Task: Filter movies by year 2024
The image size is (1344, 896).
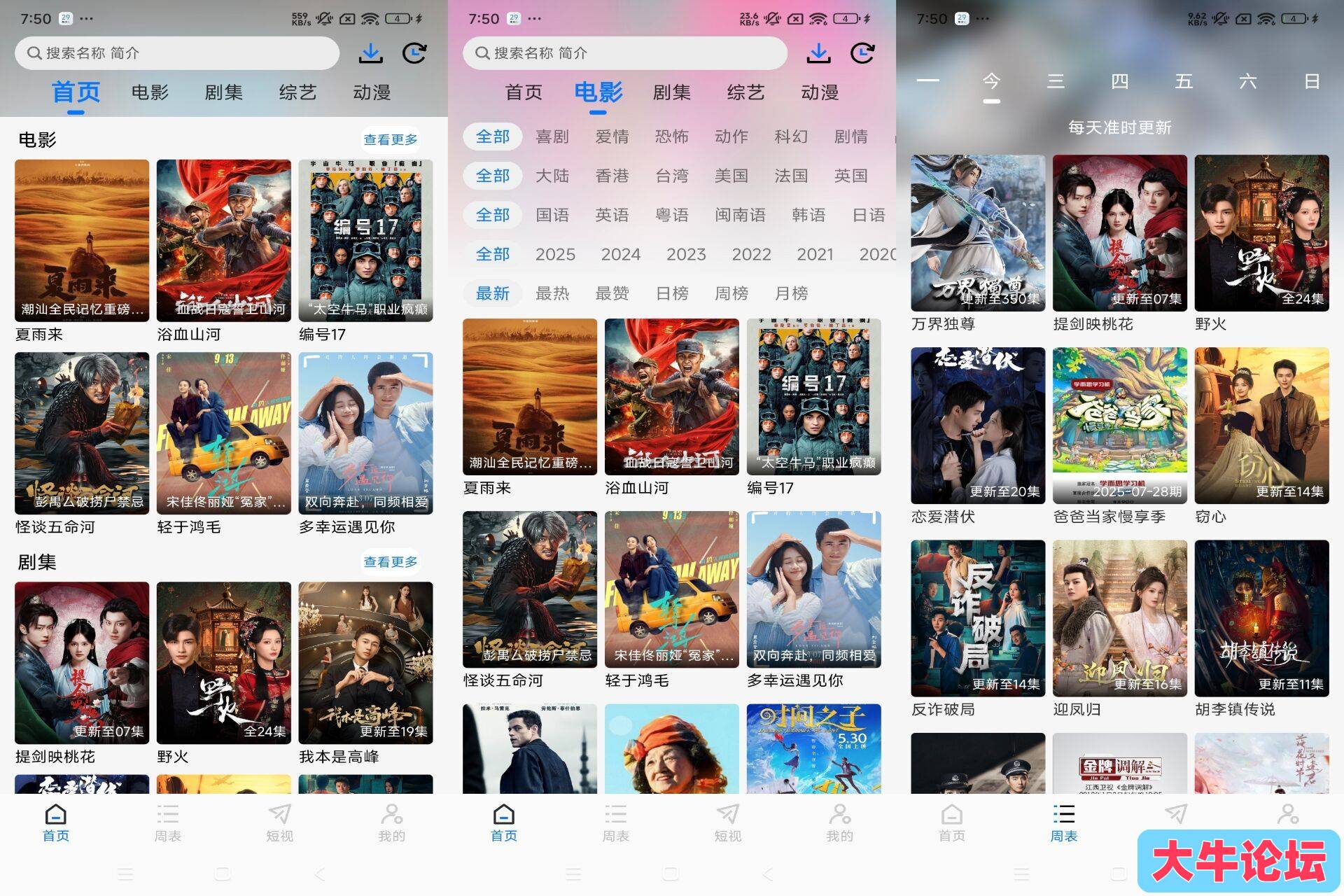Action: (621, 254)
